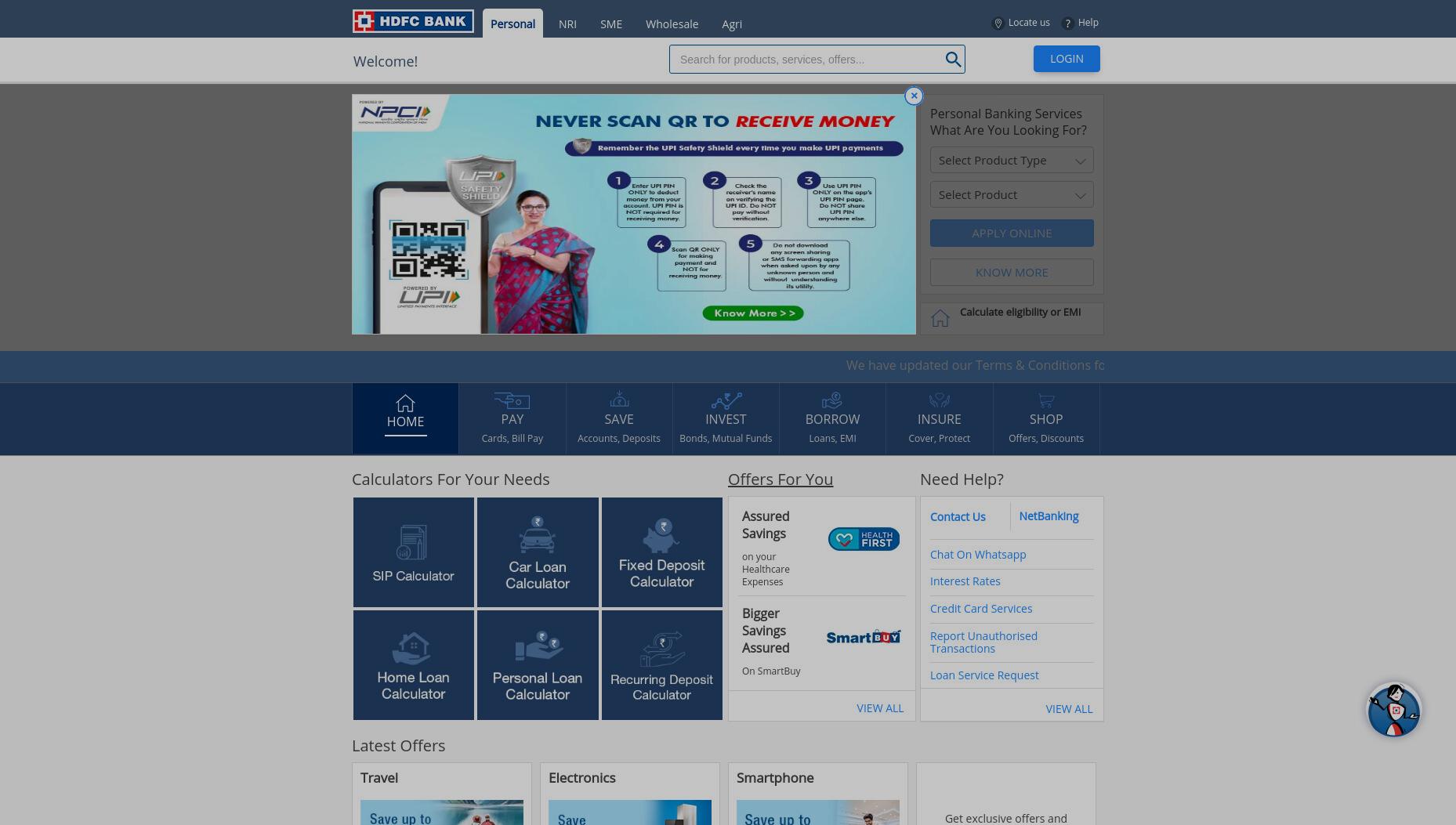Click the Locate us pin icon
Screen dimensions: 1456x825
(x=998, y=24)
